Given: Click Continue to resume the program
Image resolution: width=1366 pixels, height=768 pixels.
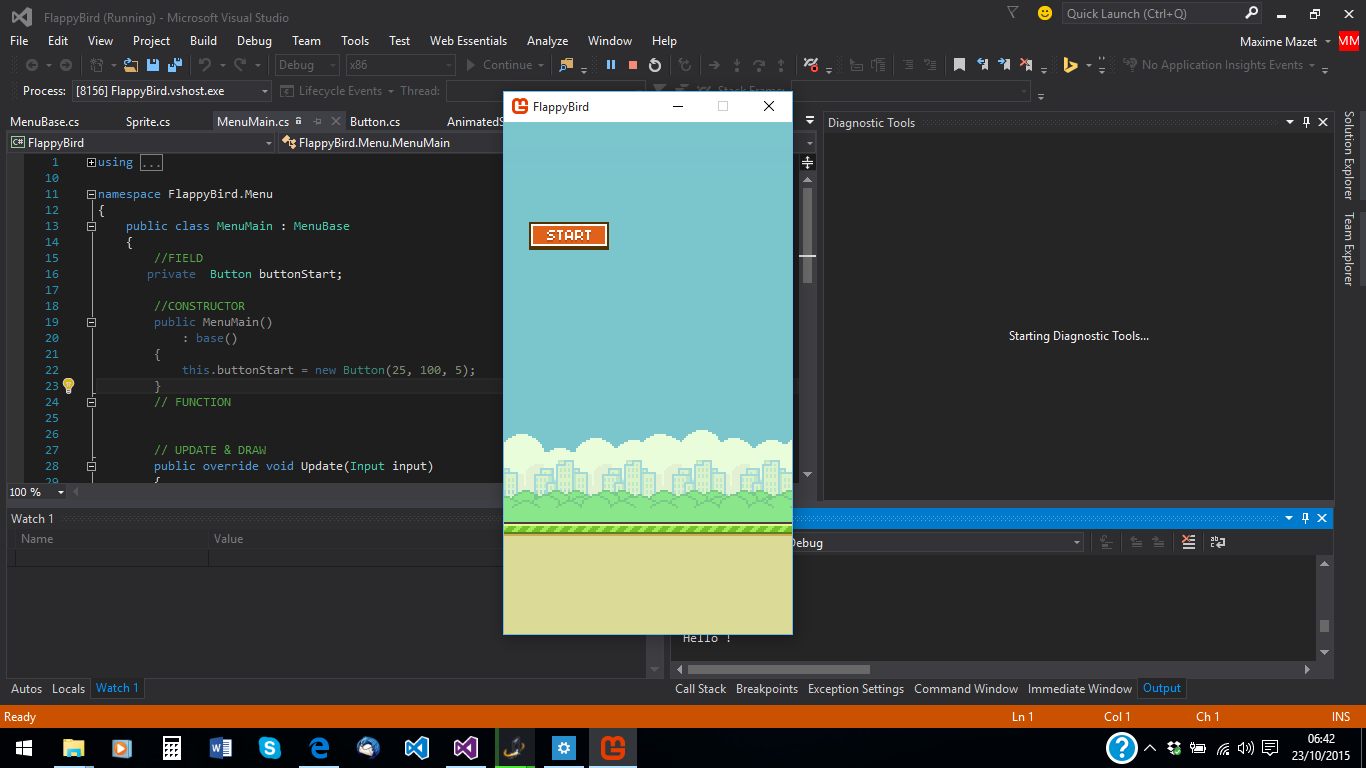Looking at the screenshot, I should coord(500,63).
